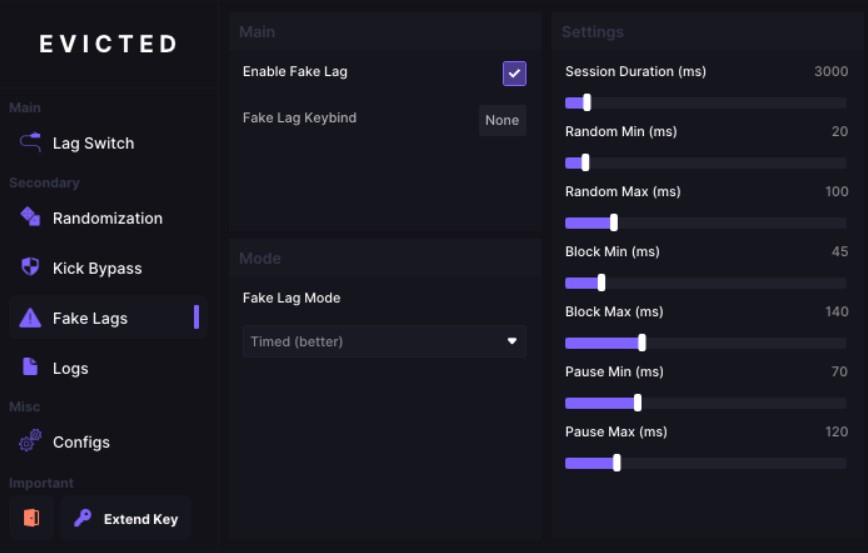Click the purple key icon
Viewport: 868px width, 553px height.
coord(82,518)
